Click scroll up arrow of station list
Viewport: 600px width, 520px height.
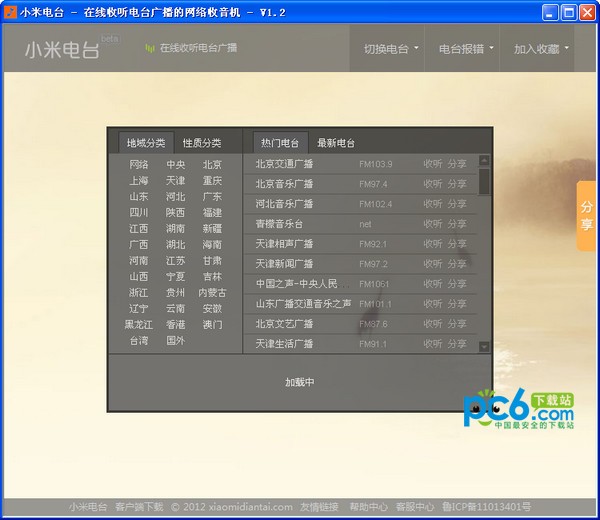484,160
